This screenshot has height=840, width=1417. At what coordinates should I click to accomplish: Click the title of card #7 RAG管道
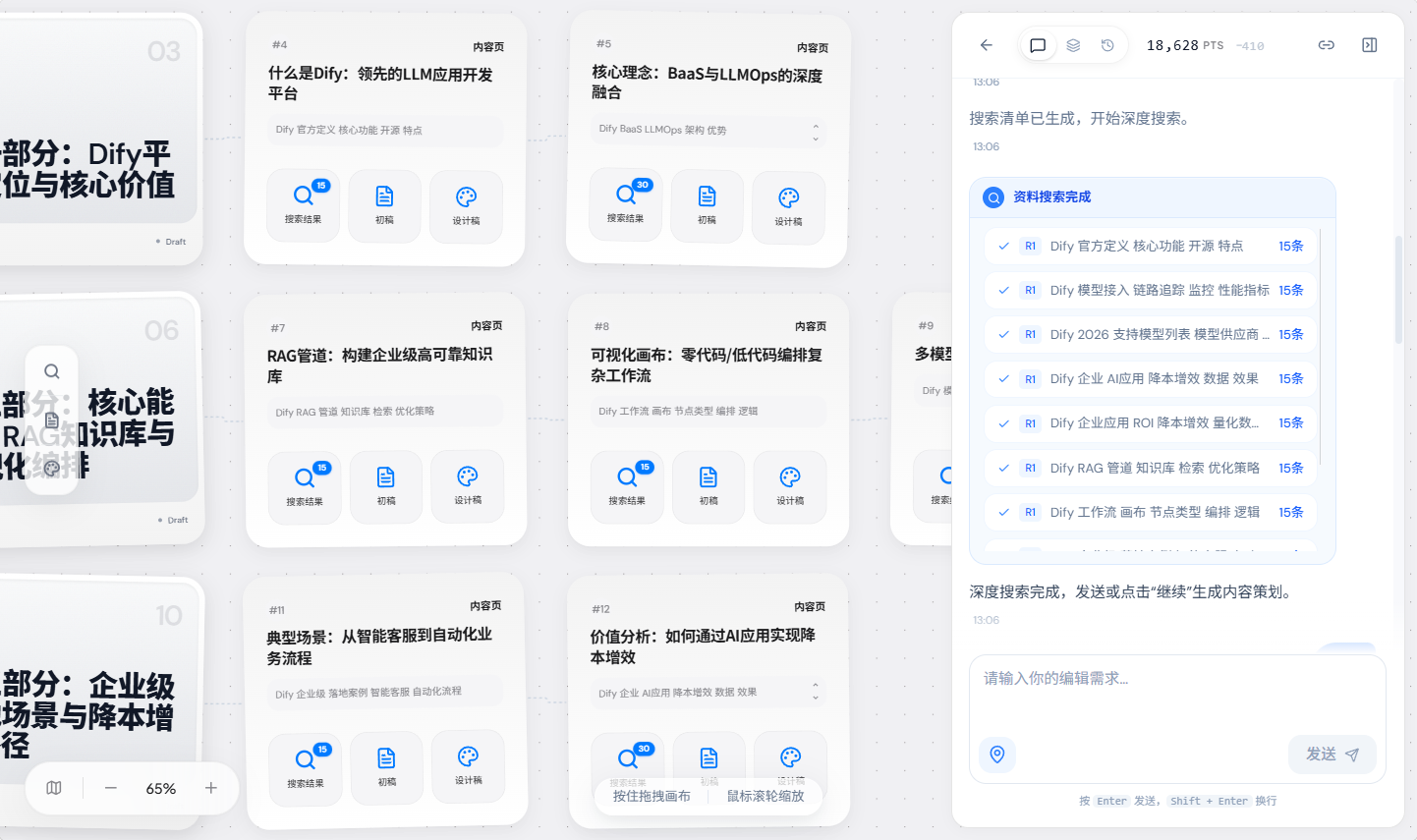tap(379, 364)
